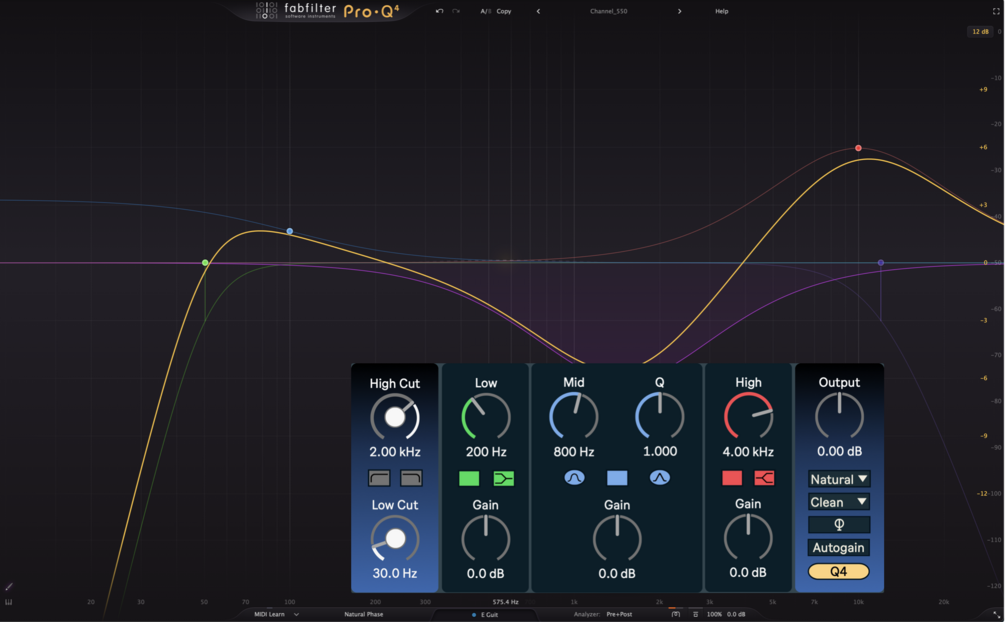
Task: Adjust the High band Gain knob
Action: [748, 537]
